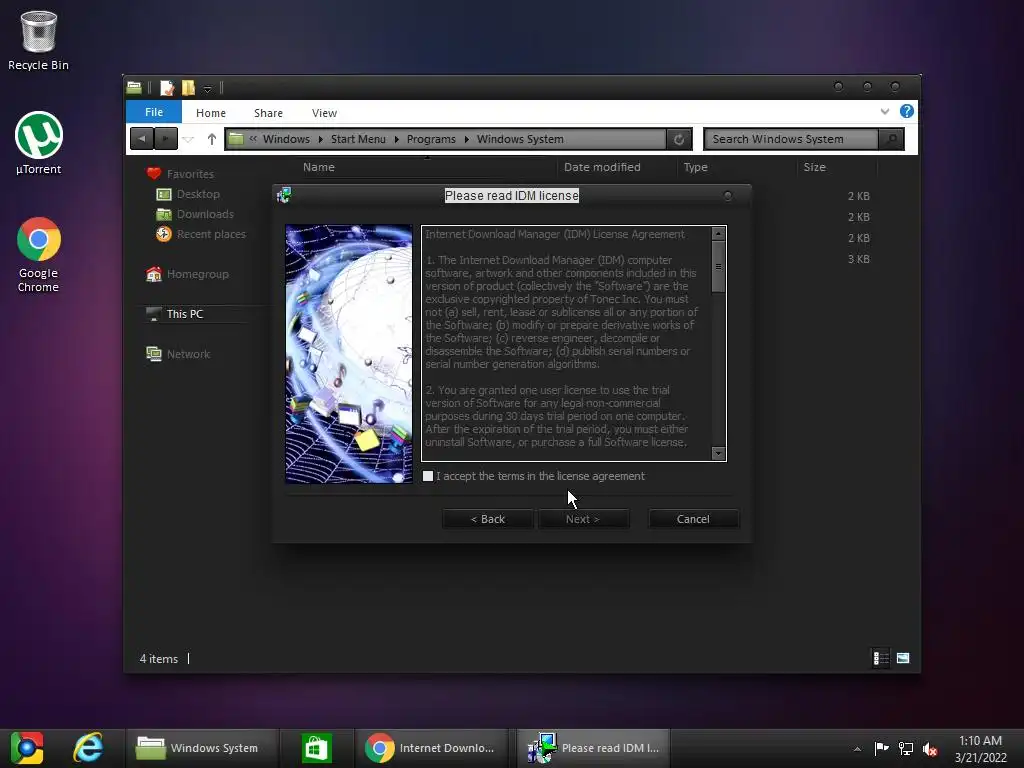Screen dimensions: 1024x768
Task: Open the Share ribbon tab
Action: pos(268,113)
